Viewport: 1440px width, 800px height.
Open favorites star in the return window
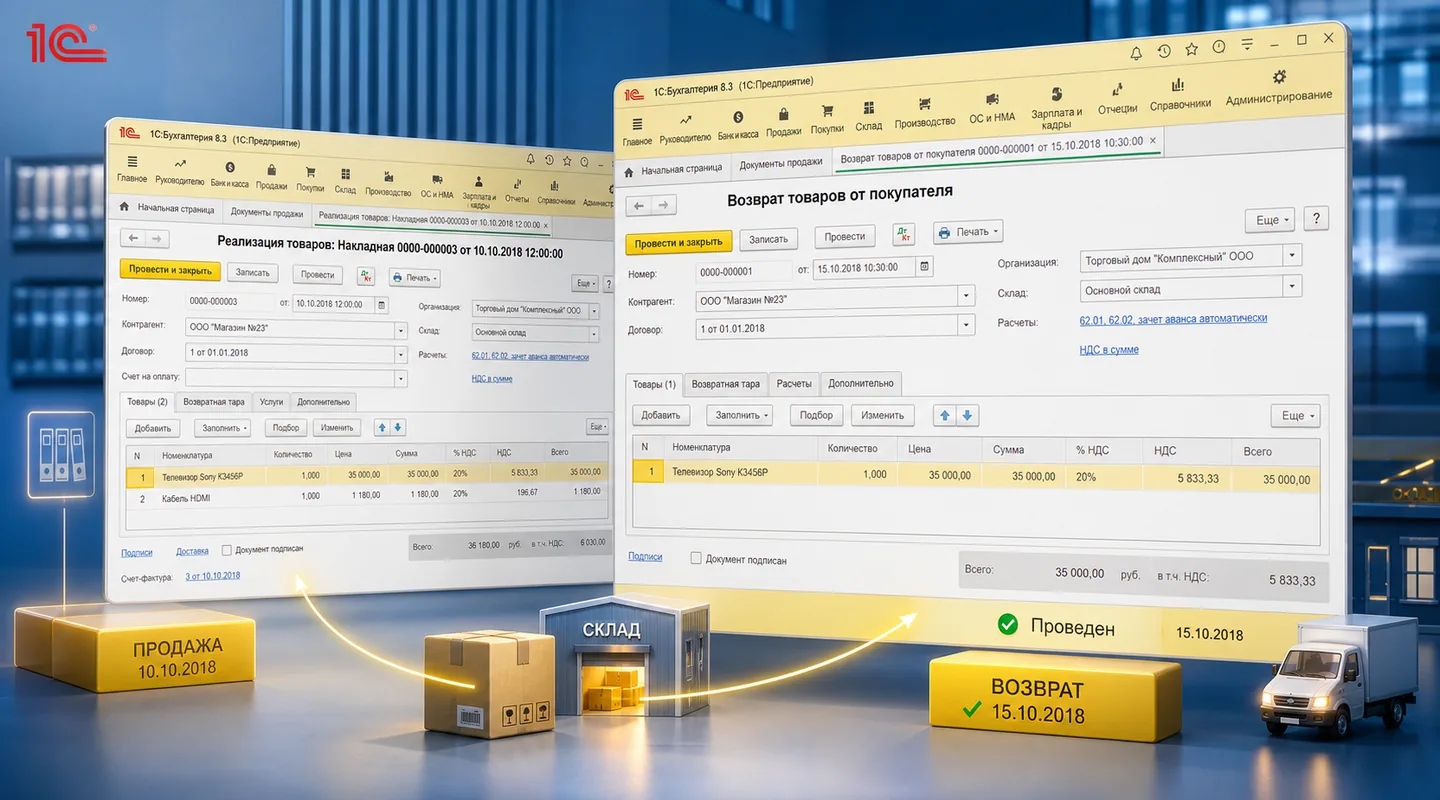click(x=1191, y=49)
